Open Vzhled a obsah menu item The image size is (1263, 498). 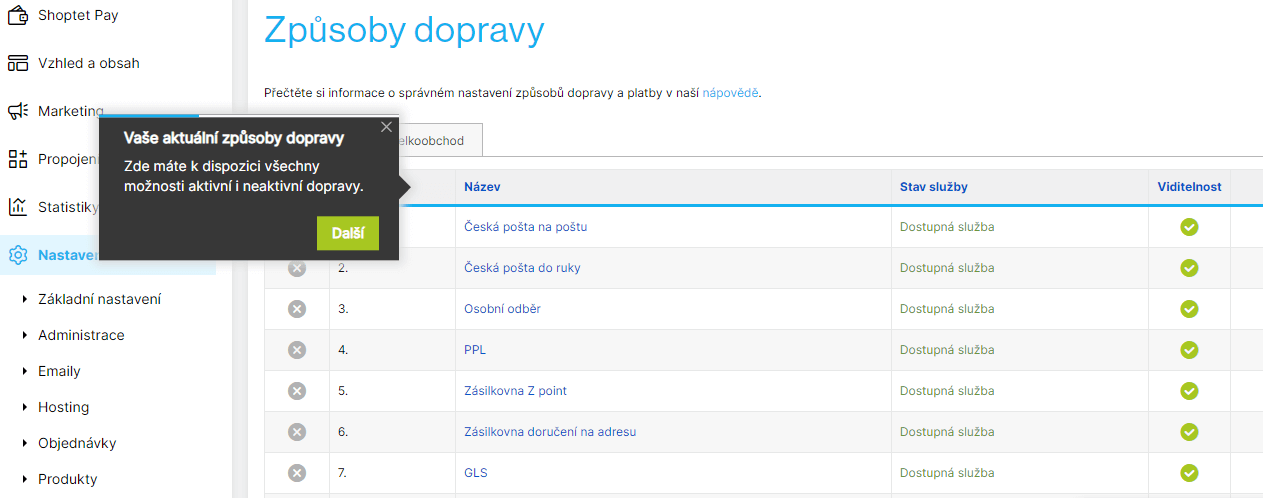[89, 63]
